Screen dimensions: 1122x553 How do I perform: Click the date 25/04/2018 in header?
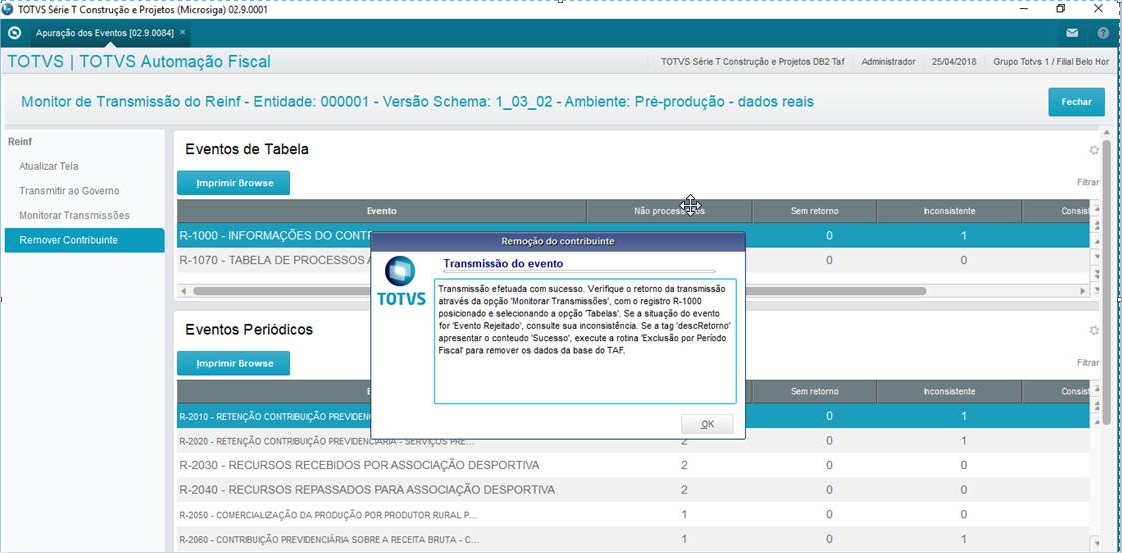(x=954, y=62)
